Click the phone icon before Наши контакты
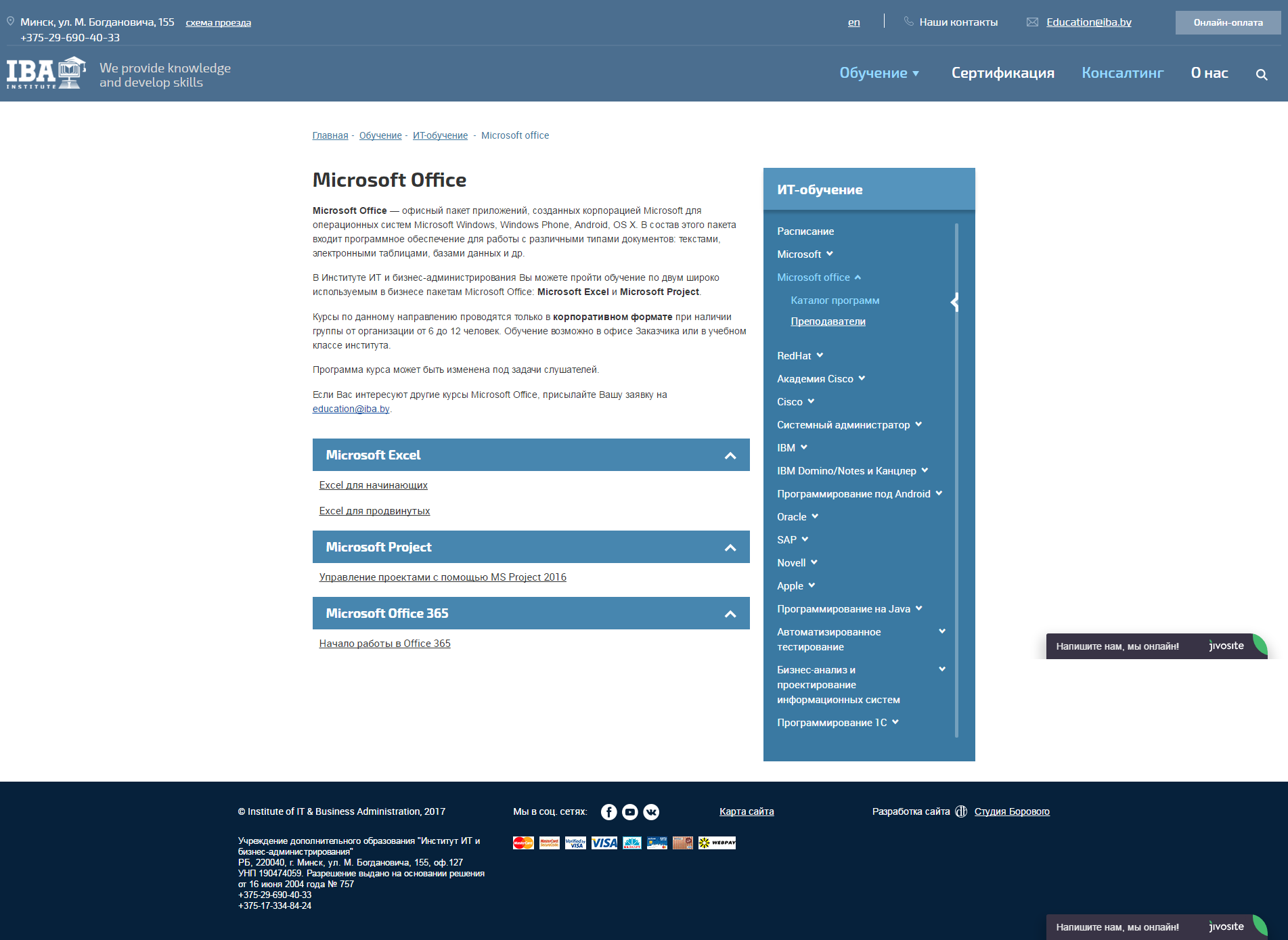 909,22
